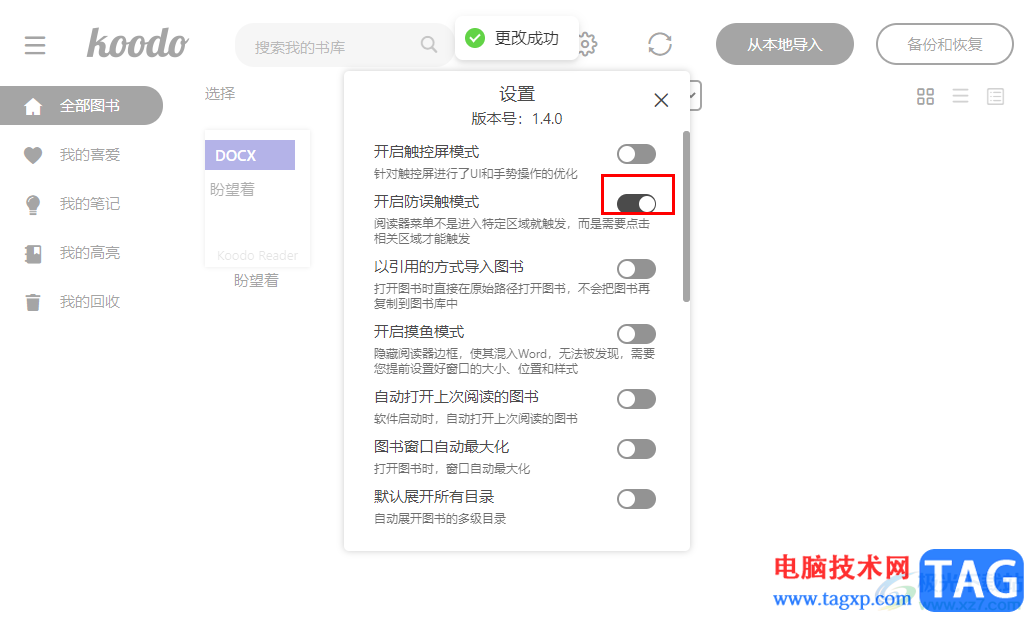Switch to list view icon
The width and height of the screenshot is (1034, 621).
pyautogui.click(x=960, y=97)
